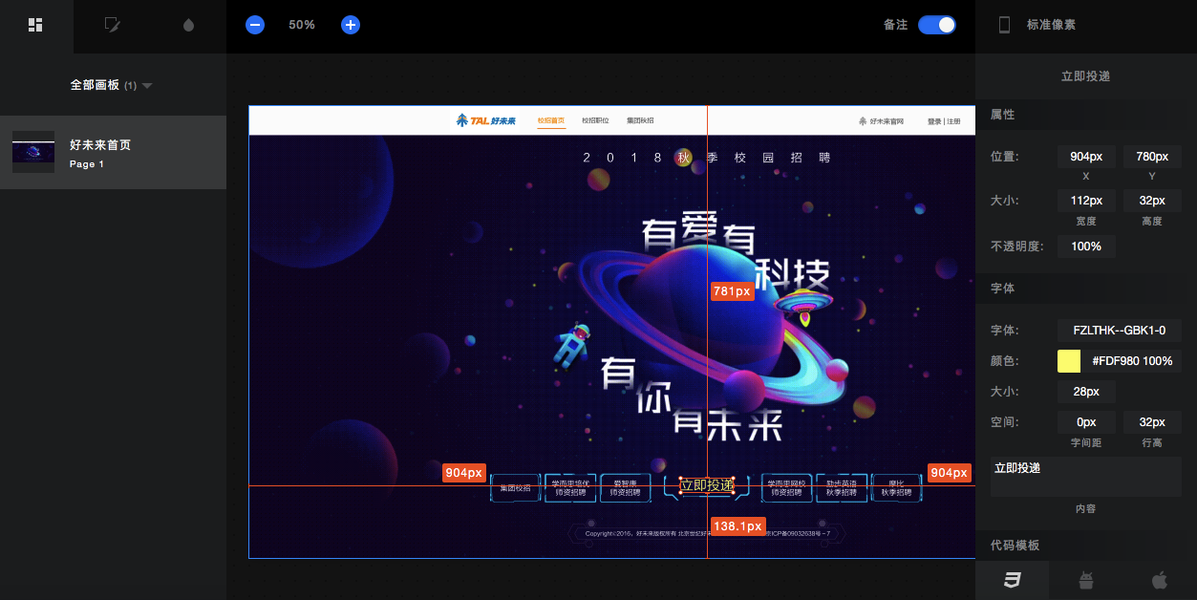
Task: Select the 登录 | 注册 link on canvas
Action: click(x=944, y=121)
